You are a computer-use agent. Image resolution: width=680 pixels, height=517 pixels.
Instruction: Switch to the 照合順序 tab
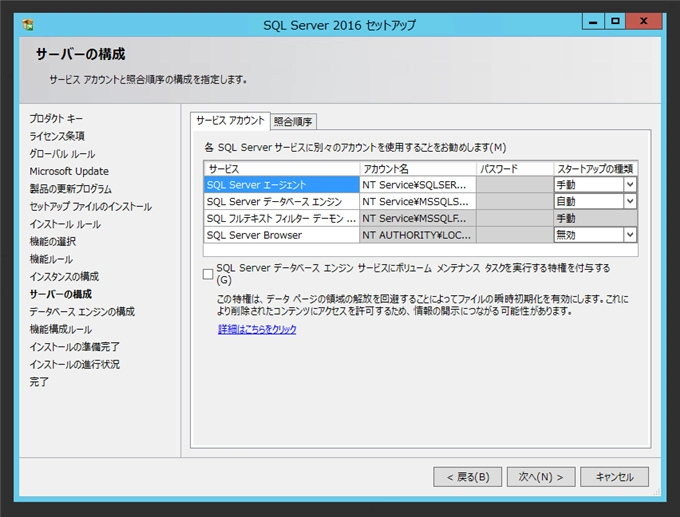(x=294, y=121)
